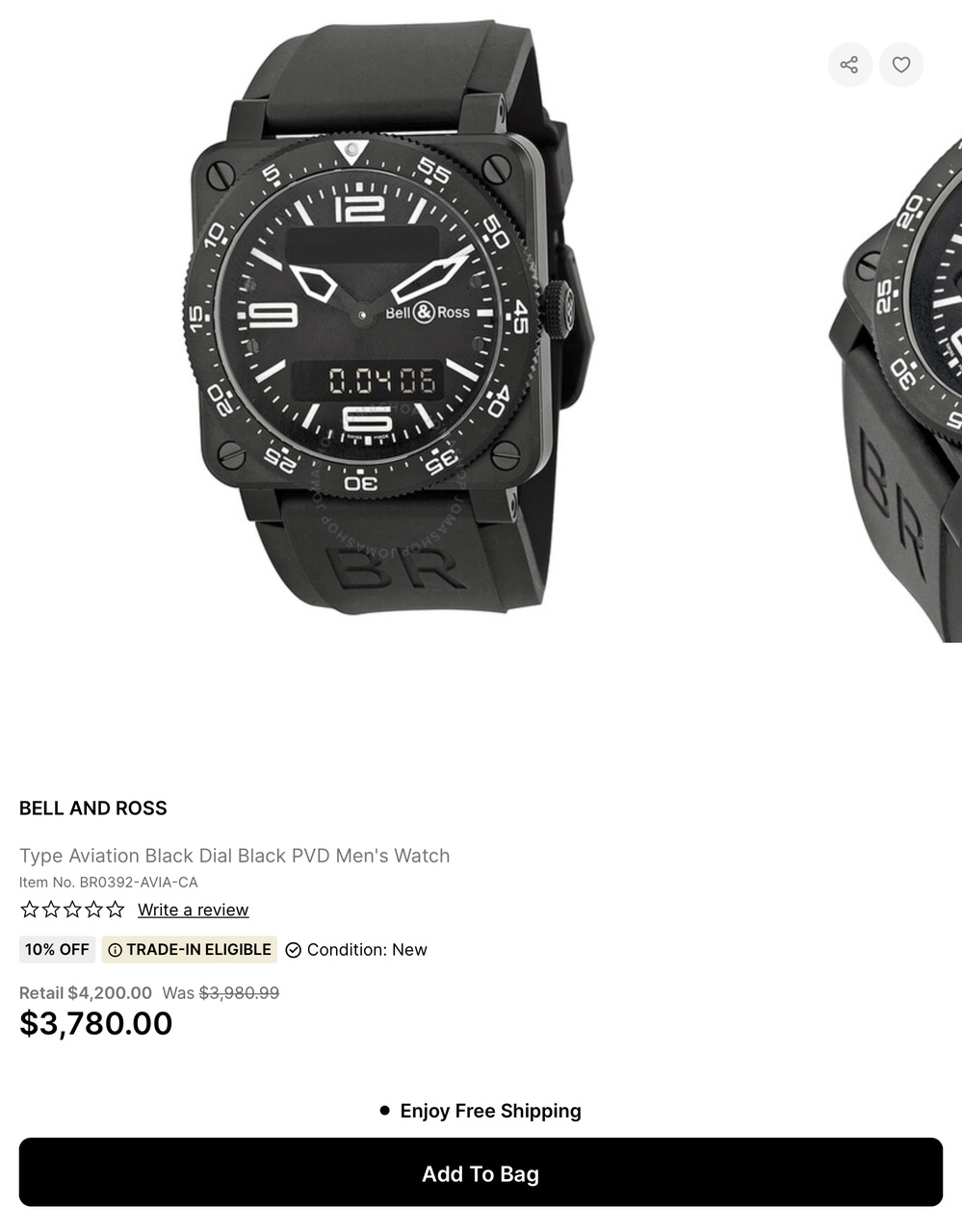
Task: Click the trade-in info circle icon
Action: 116,950
